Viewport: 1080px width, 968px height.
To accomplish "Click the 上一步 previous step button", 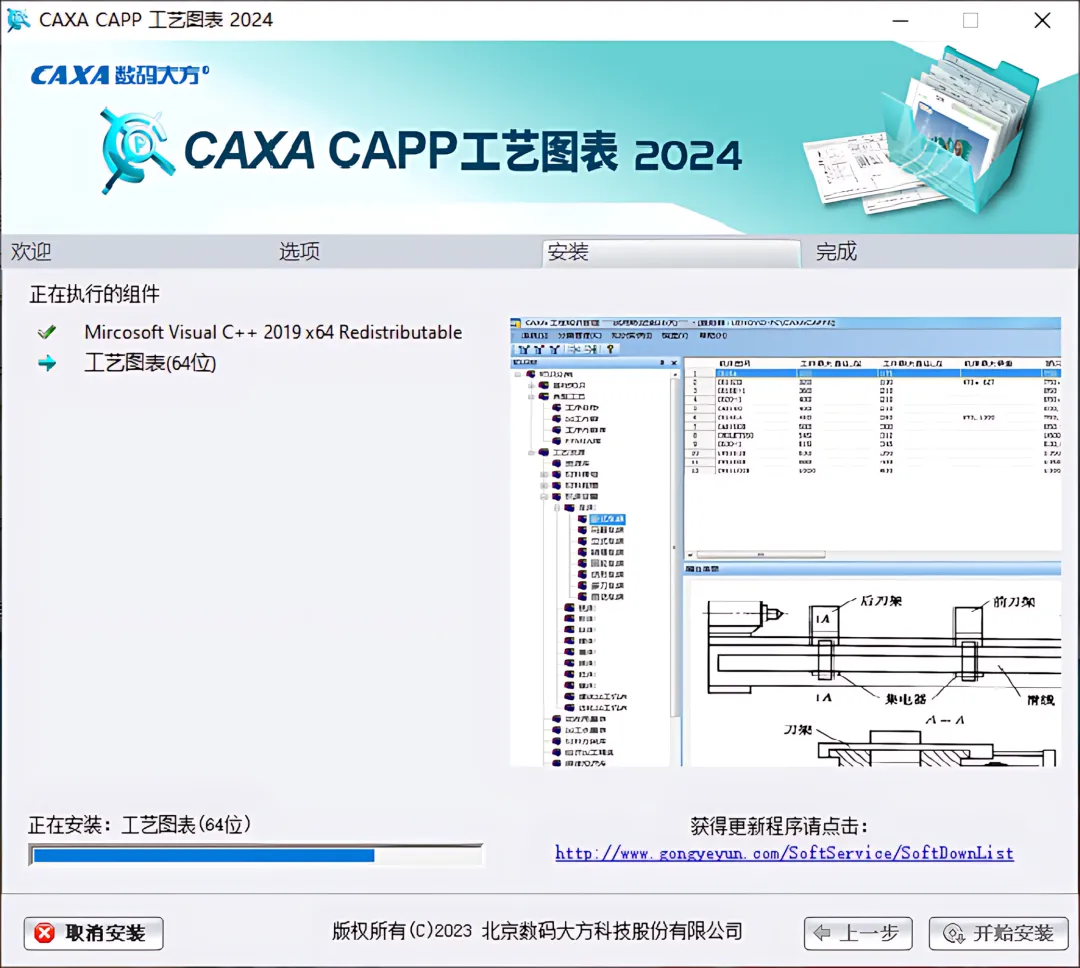I will click(858, 934).
